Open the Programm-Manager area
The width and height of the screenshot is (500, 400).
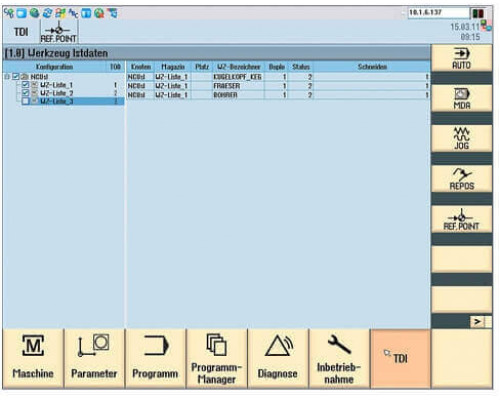(217, 359)
